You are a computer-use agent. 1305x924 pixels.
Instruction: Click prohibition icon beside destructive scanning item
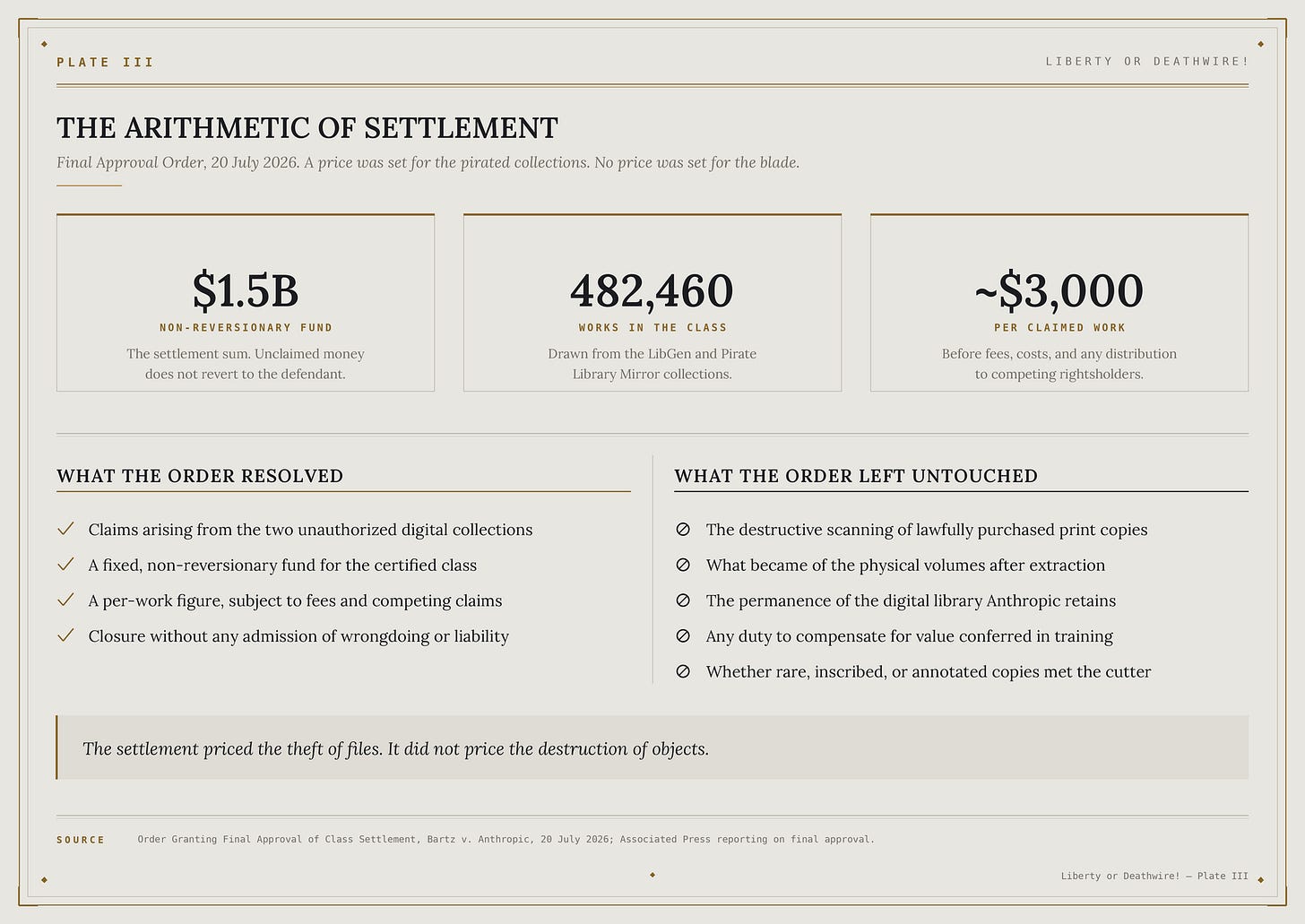click(x=683, y=530)
